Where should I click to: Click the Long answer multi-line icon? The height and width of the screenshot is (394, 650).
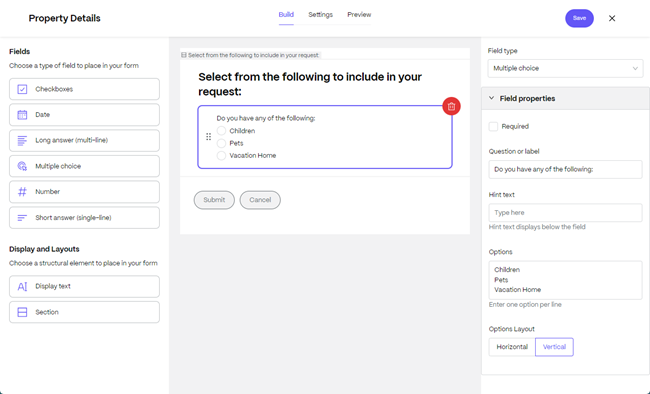point(22,141)
